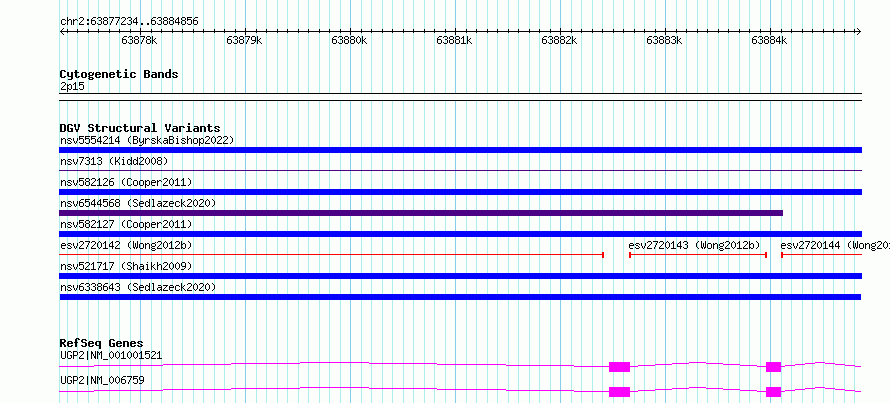Select second exon block of UGP2|NM_006759
This screenshot has width=890, height=403.
tap(773, 392)
